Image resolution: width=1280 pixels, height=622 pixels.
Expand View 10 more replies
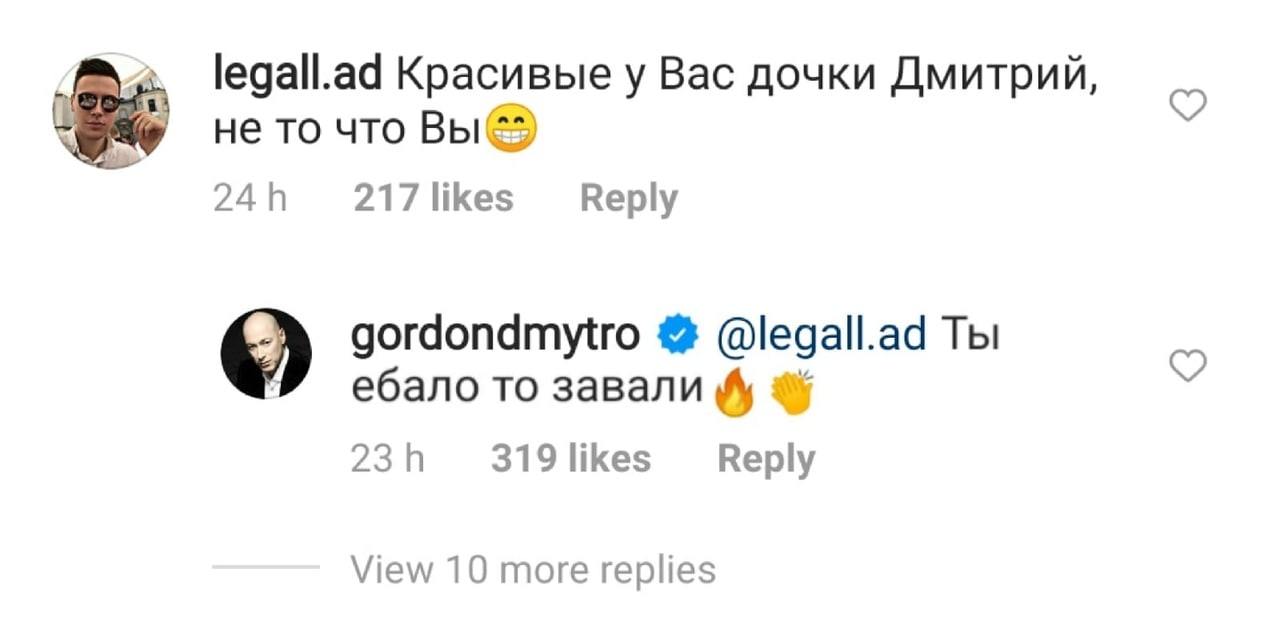click(534, 570)
